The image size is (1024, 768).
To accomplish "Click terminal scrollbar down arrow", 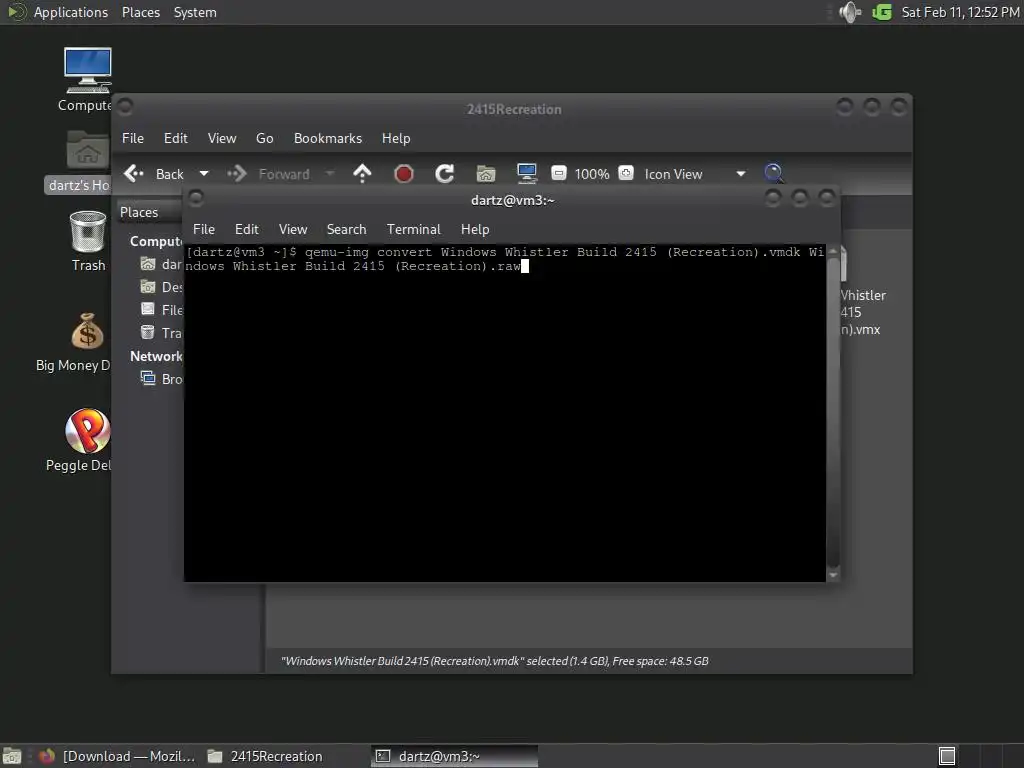I will click(833, 575).
